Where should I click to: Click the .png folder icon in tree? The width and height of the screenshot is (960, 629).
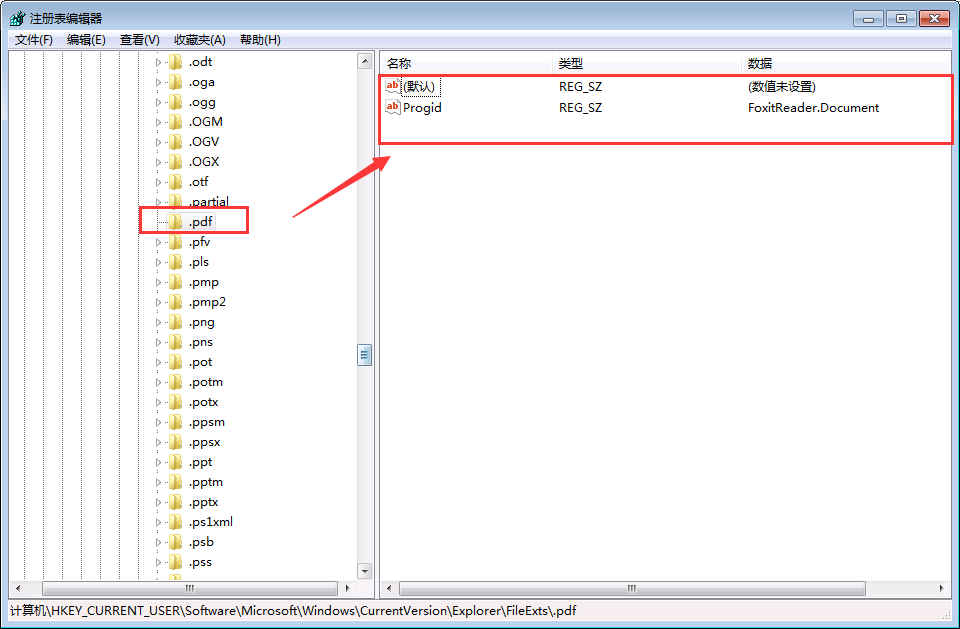coord(175,322)
